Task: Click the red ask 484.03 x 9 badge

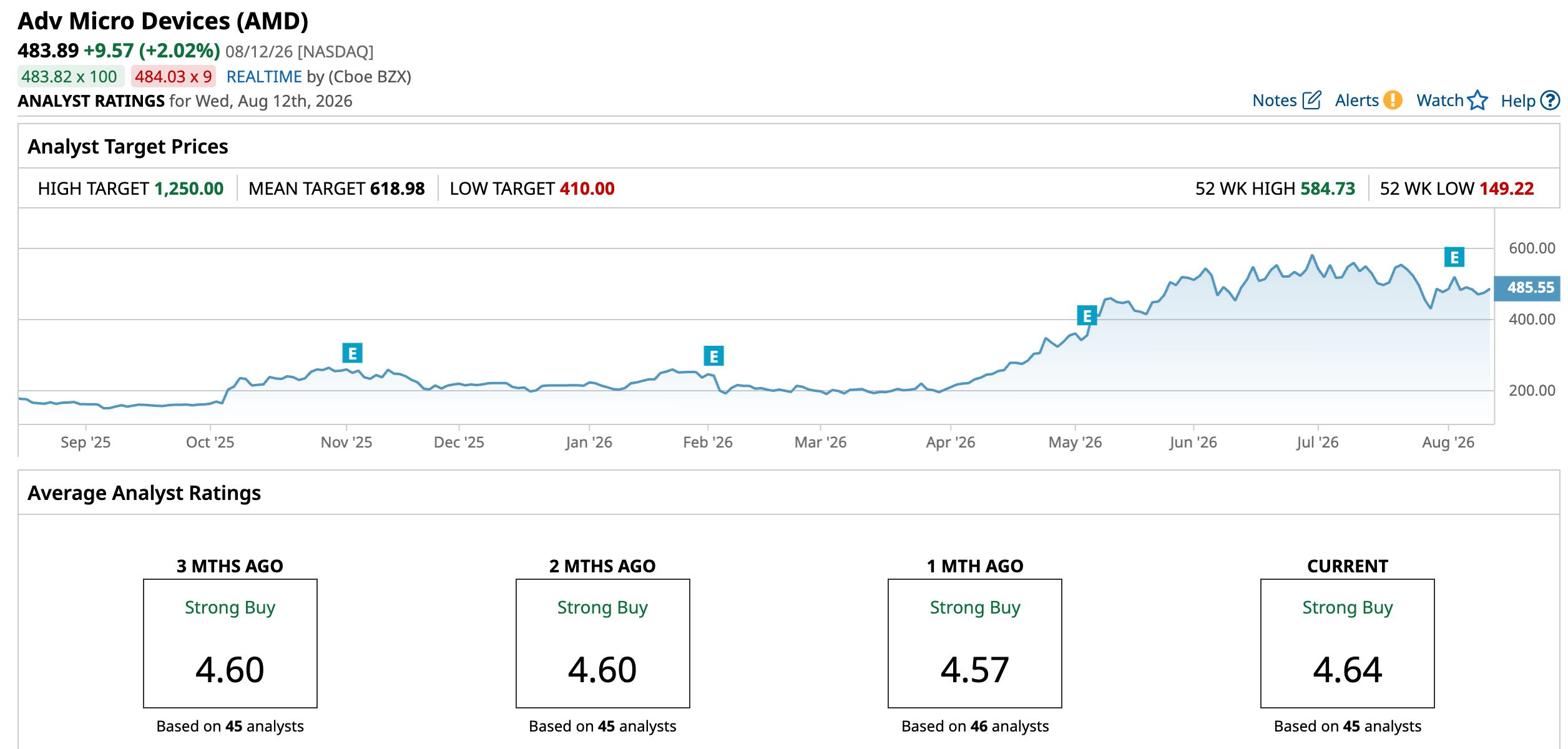Action: (x=174, y=77)
